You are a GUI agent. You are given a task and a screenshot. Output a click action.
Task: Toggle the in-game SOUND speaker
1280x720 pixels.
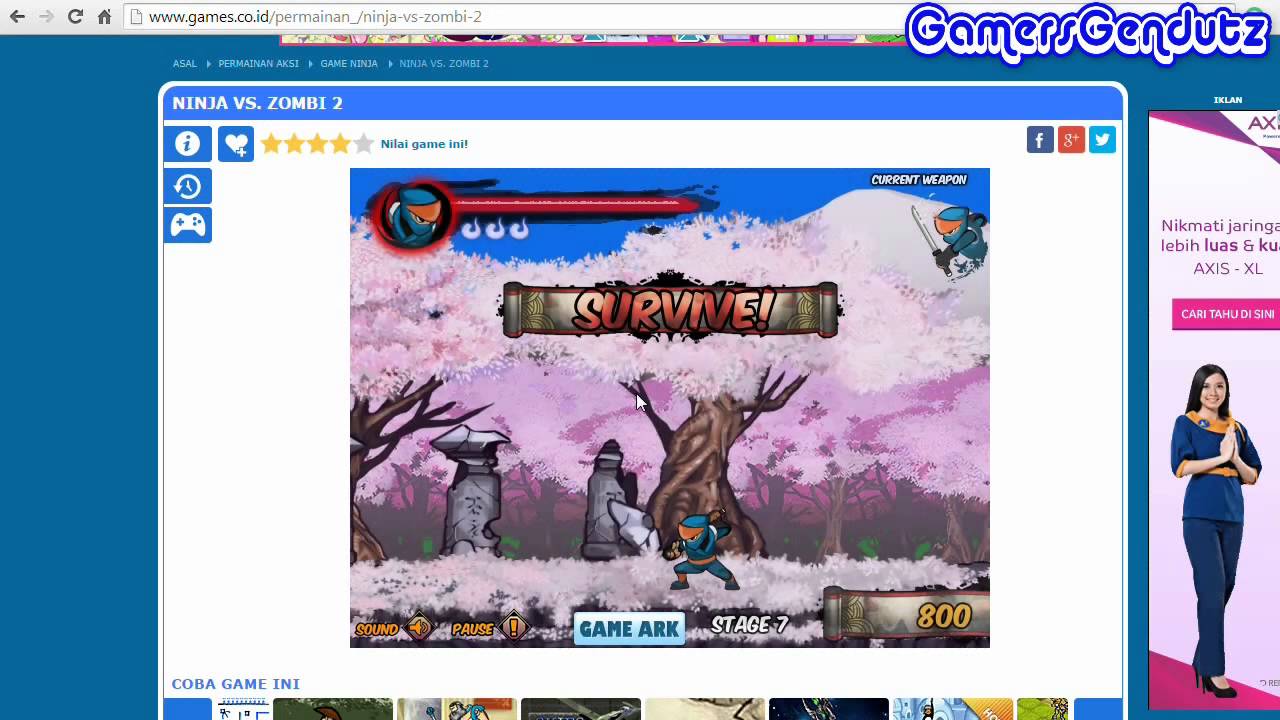coord(418,628)
